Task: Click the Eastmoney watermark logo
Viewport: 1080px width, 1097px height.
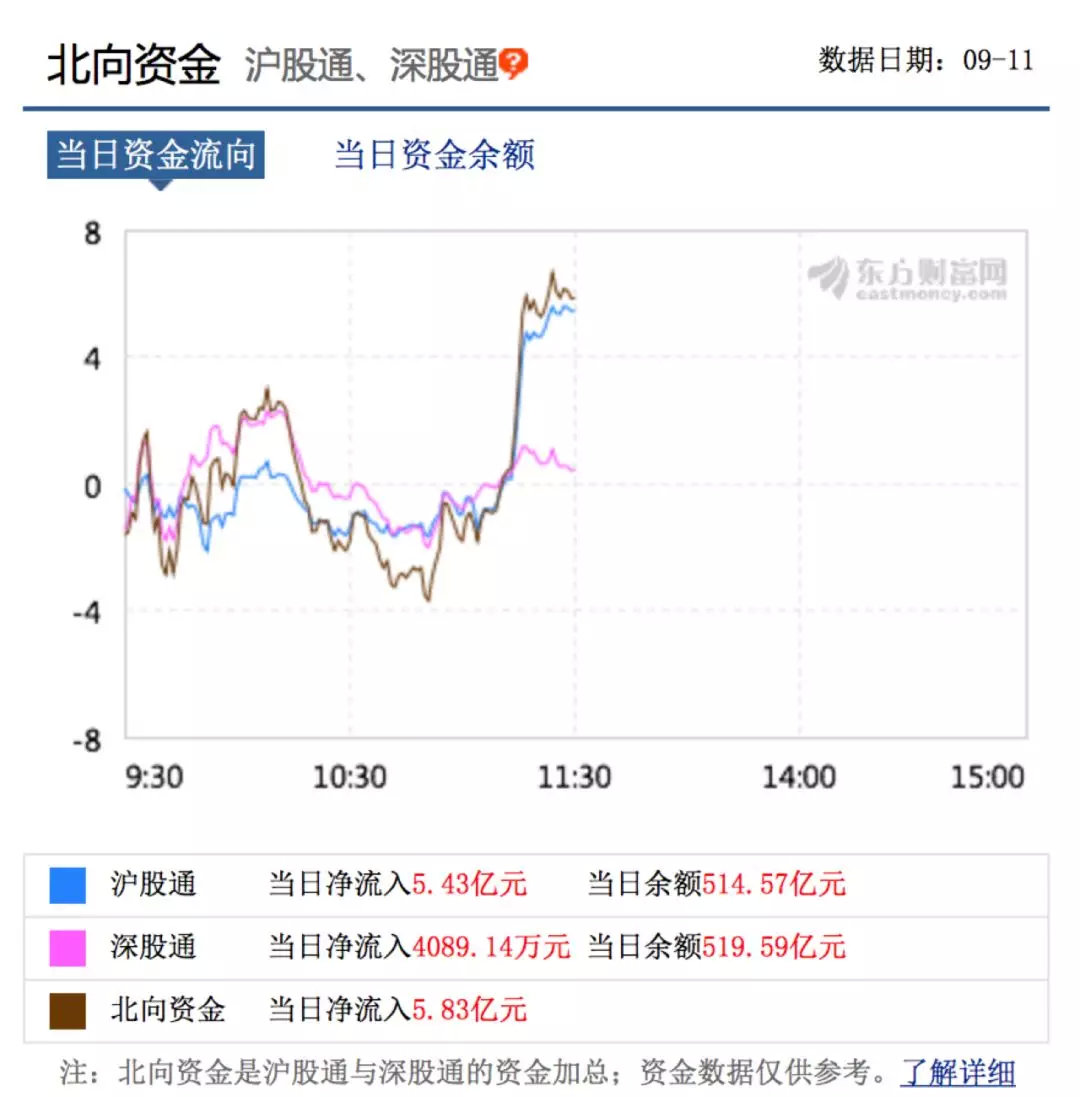Action: [908, 278]
